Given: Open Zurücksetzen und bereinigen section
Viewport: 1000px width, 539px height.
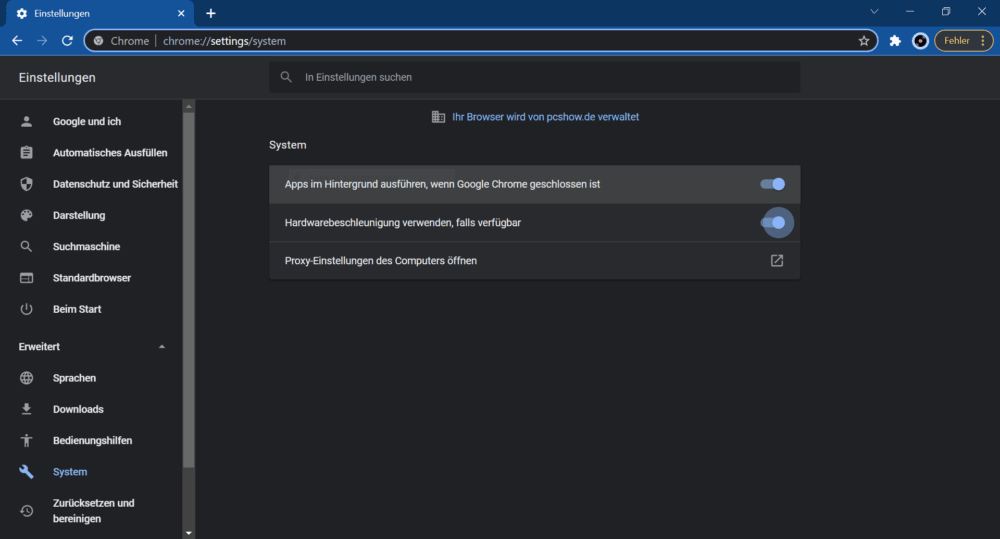Looking at the screenshot, I should [x=93, y=511].
